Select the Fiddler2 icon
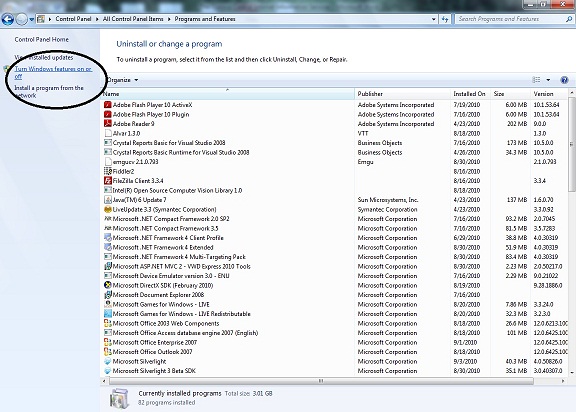576x412 pixels. [x=108, y=171]
